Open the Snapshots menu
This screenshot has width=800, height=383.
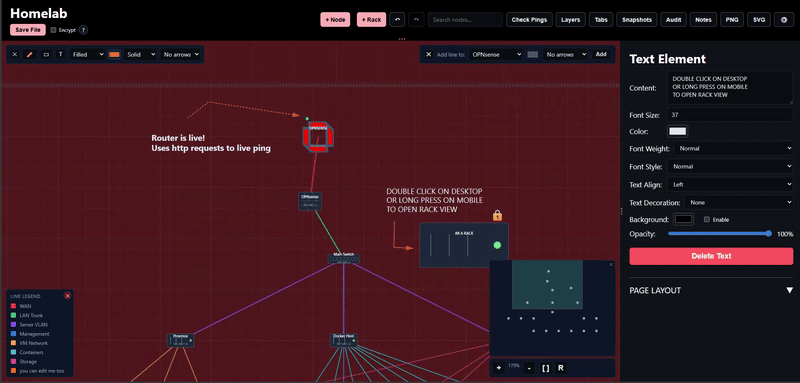[x=637, y=20]
